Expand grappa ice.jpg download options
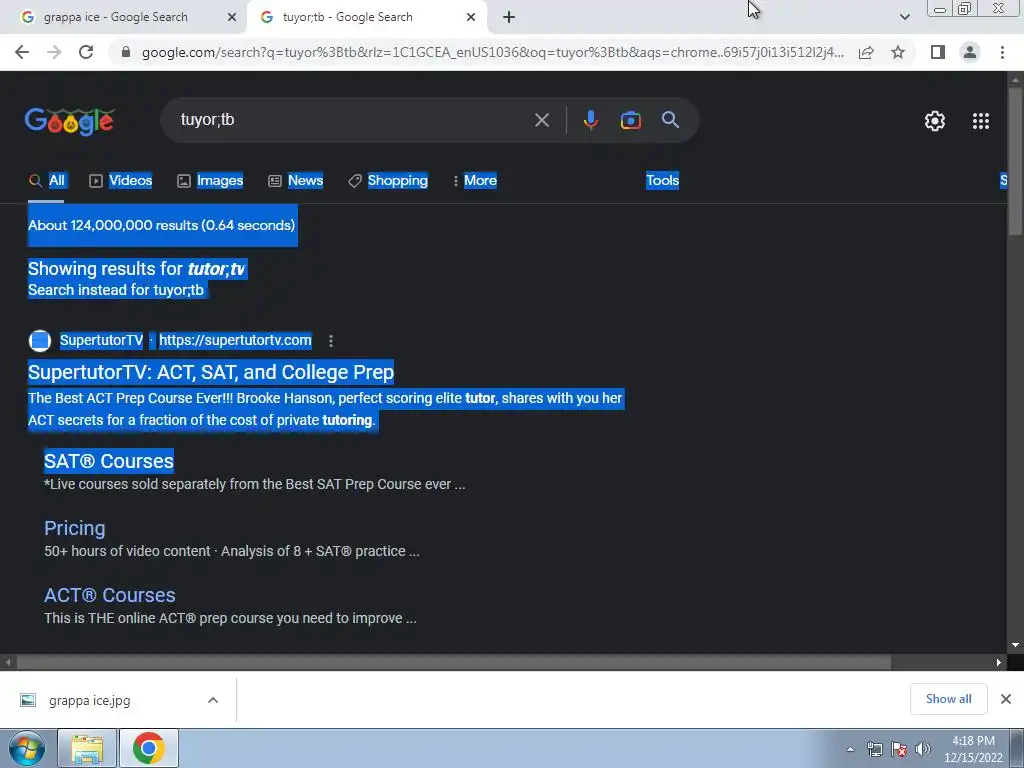Viewport: 1024px width, 768px height. tap(212, 700)
